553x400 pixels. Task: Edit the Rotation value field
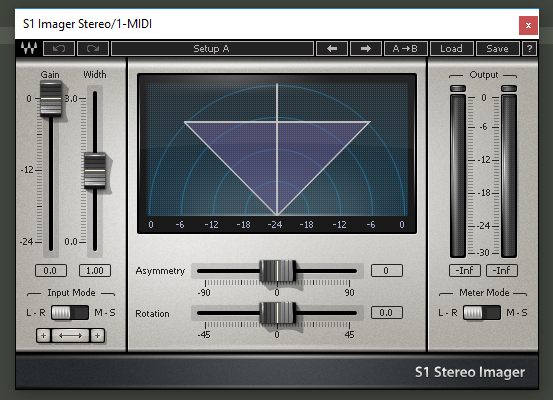pos(387,313)
